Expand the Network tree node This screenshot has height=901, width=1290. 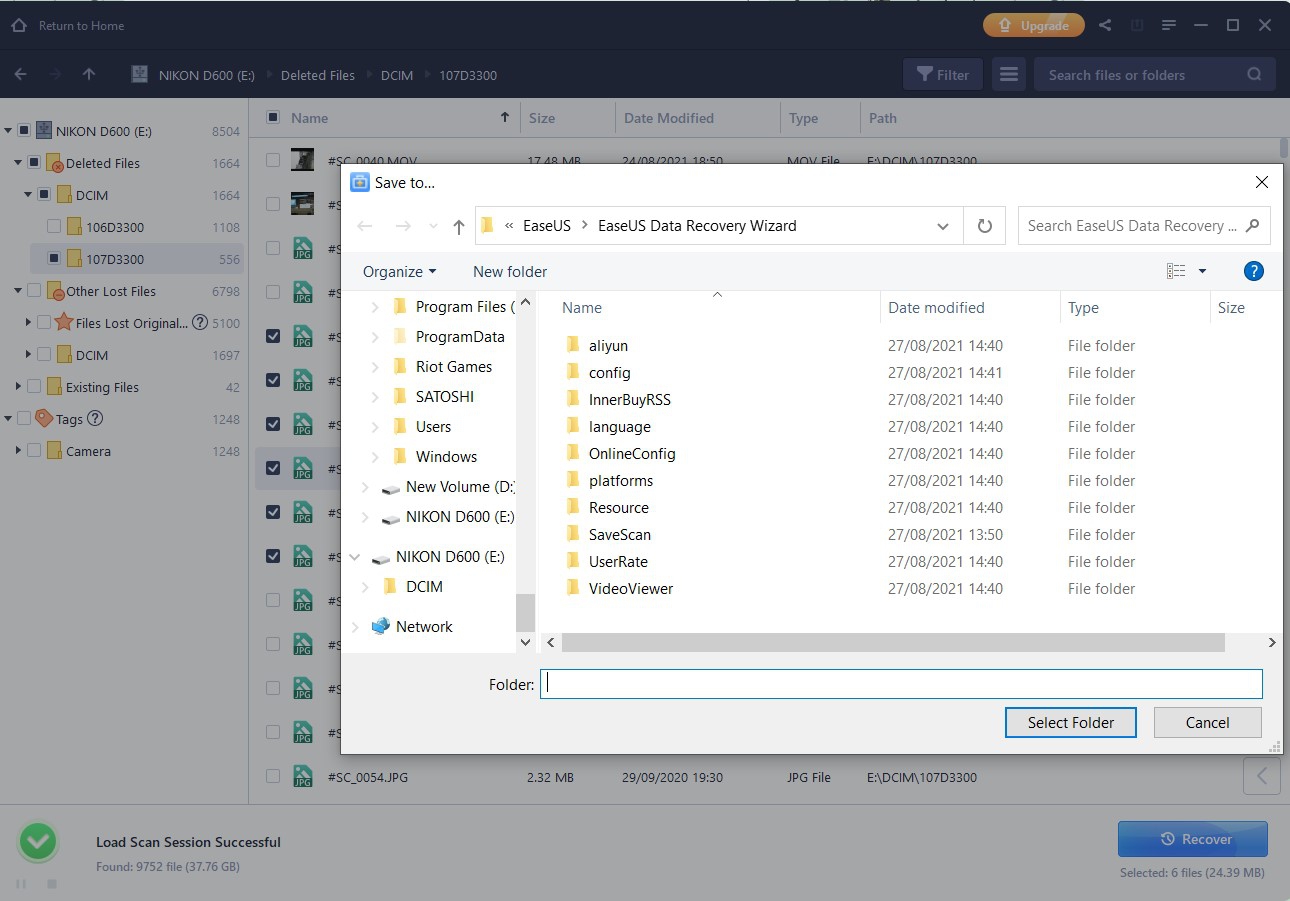(355, 627)
